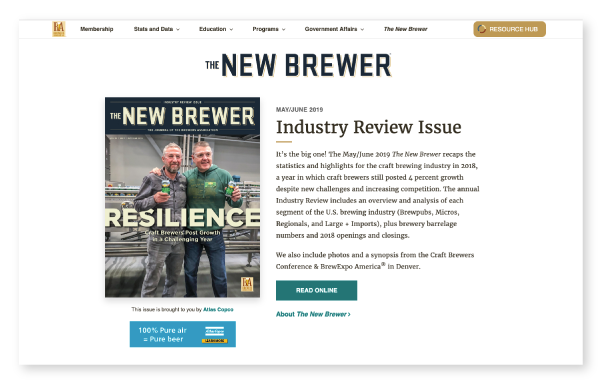Click the Resource Hub circular icon
The height and width of the screenshot is (388, 600).
482,29
